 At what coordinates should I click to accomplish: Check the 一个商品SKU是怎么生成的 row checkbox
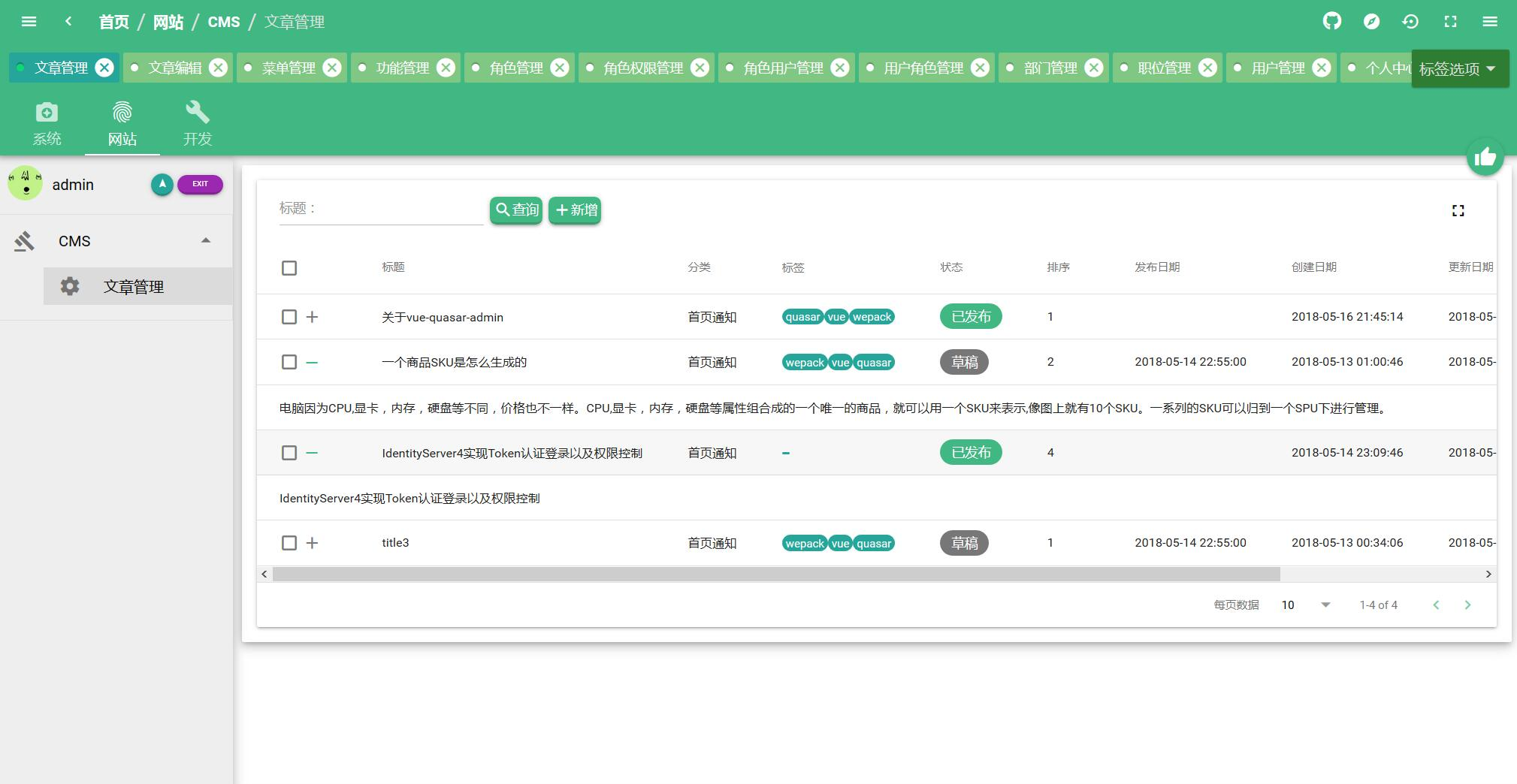289,362
